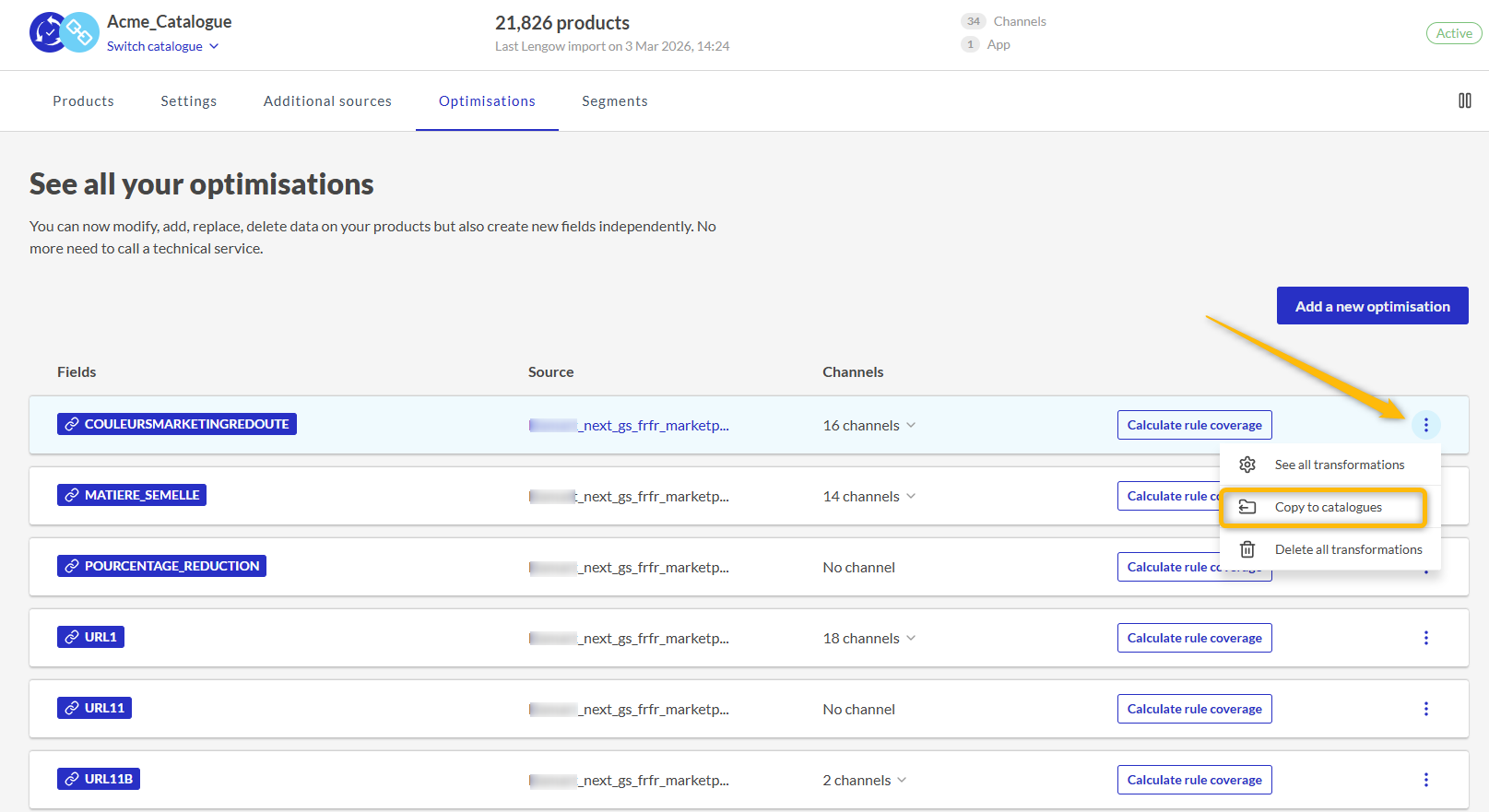Calculate rule coverage for URL11
1489x812 pixels.
coord(1194,709)
